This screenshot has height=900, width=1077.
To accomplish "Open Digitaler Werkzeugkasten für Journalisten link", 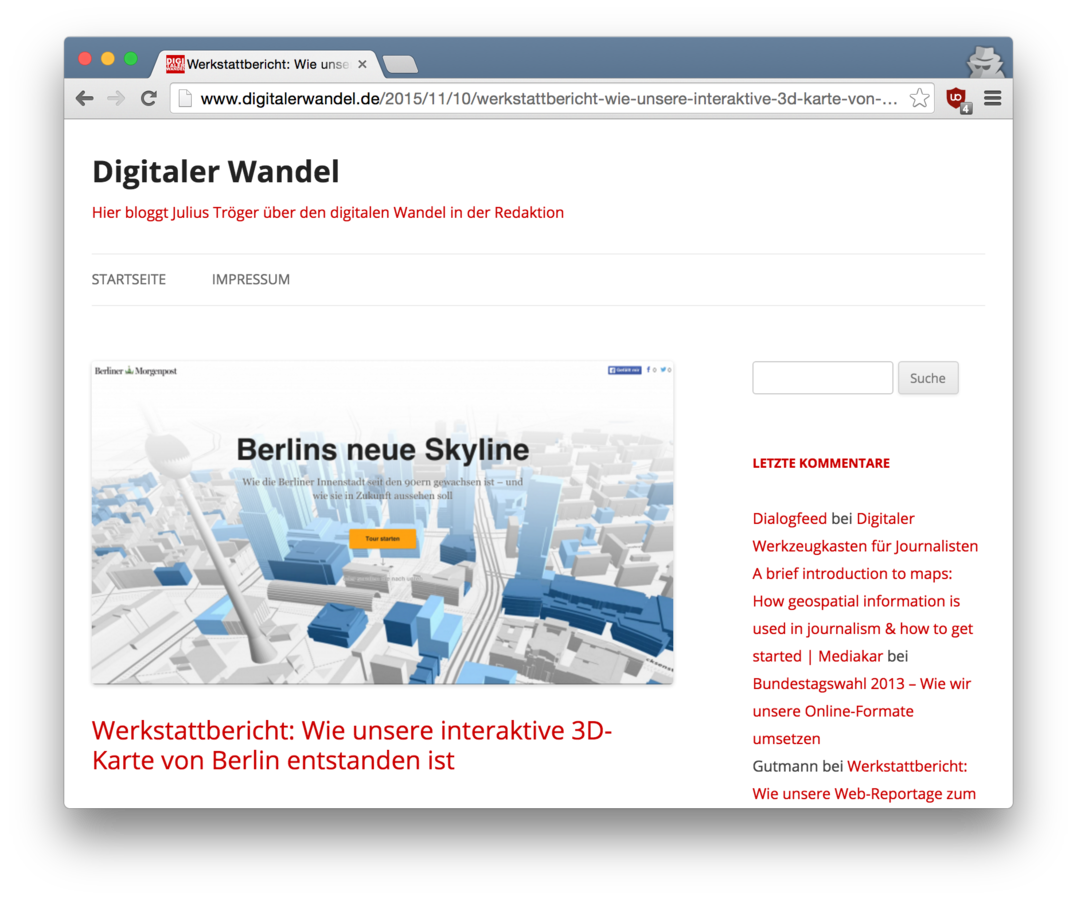I will (x=865, y=532).
